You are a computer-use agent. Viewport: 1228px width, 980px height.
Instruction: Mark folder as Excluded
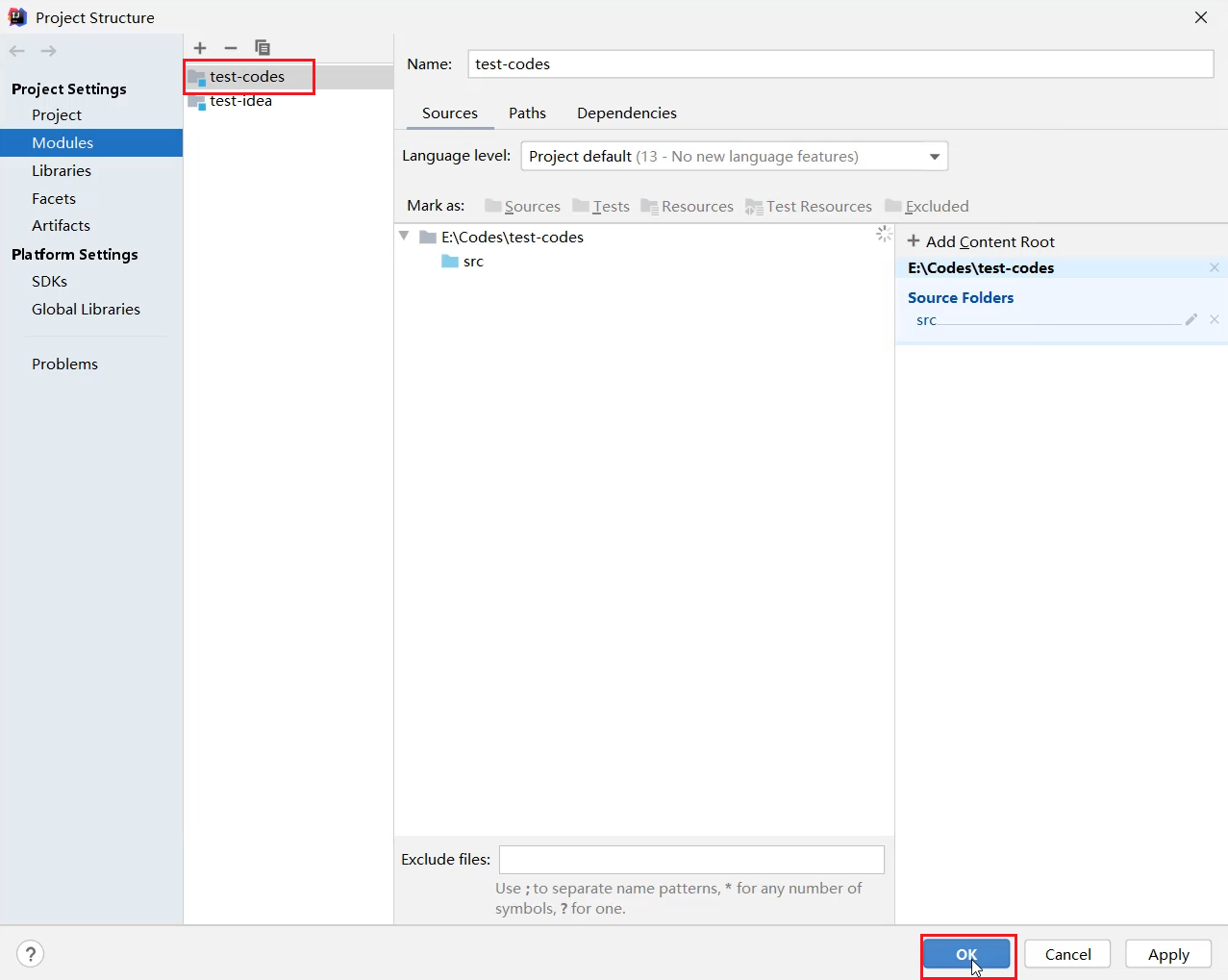(x=927, y=207)
